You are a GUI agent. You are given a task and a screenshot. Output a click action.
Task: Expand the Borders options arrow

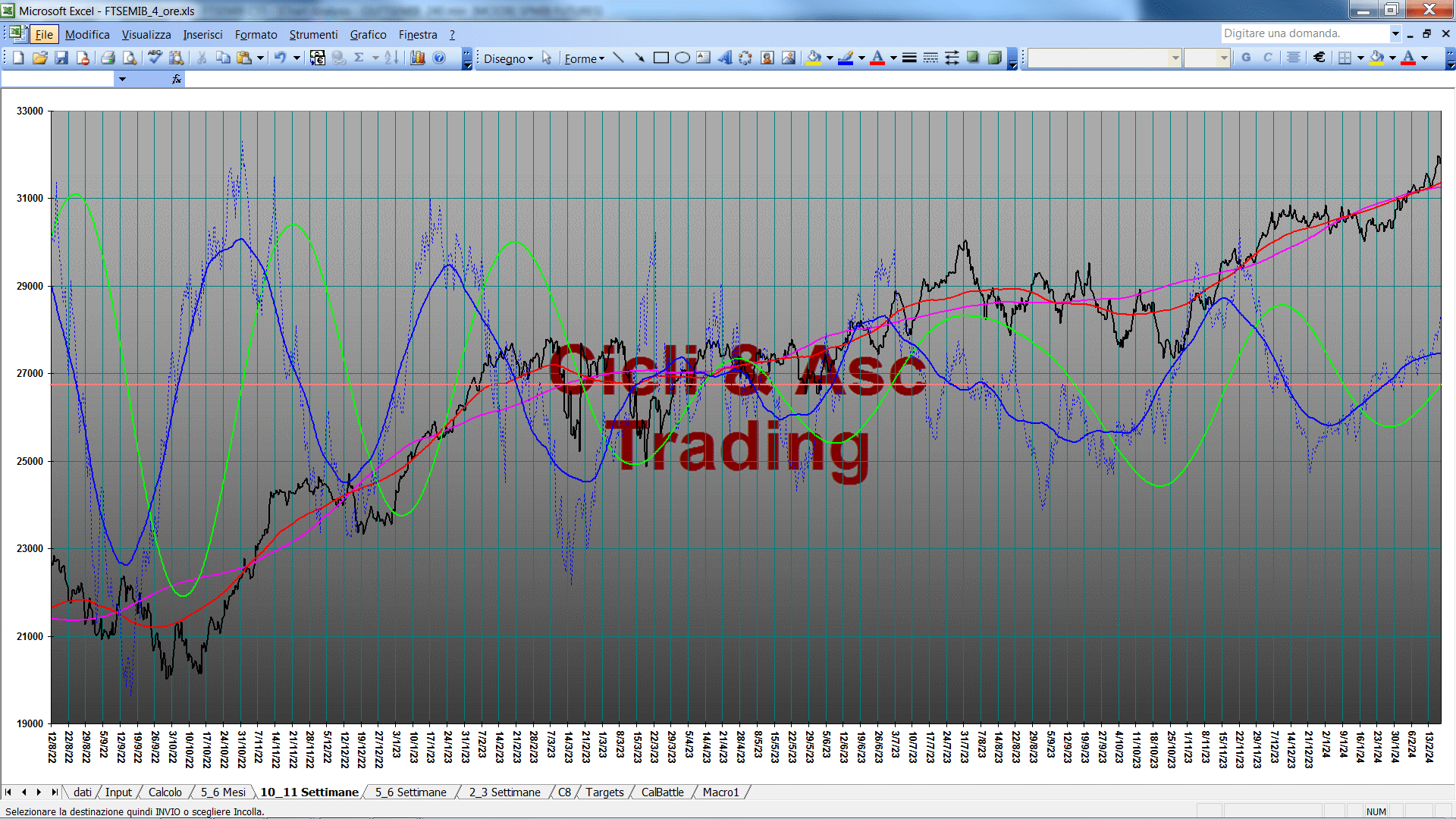click(1360, 58)
